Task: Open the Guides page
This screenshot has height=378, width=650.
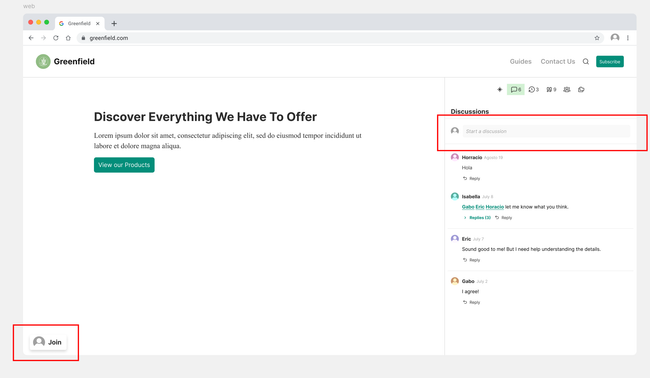Action: 520,61
